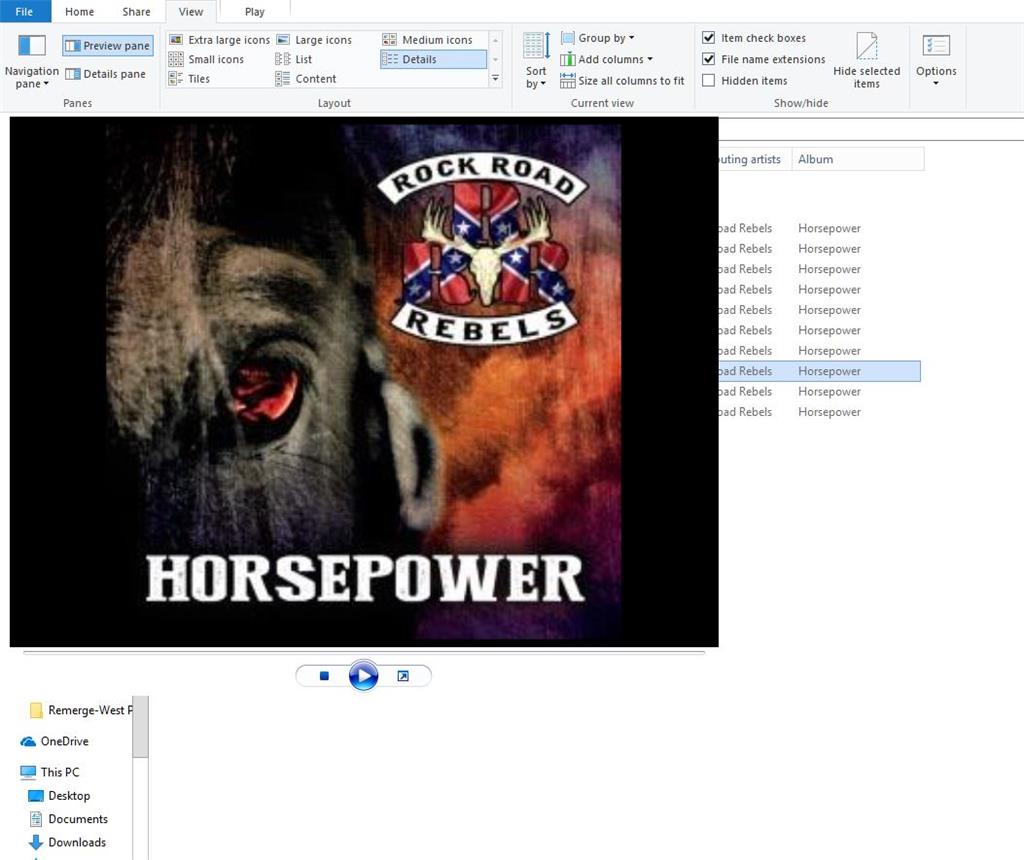1024x860 pixels.
Task: Sort by Contributing artists column header
Action: (755, 159)
